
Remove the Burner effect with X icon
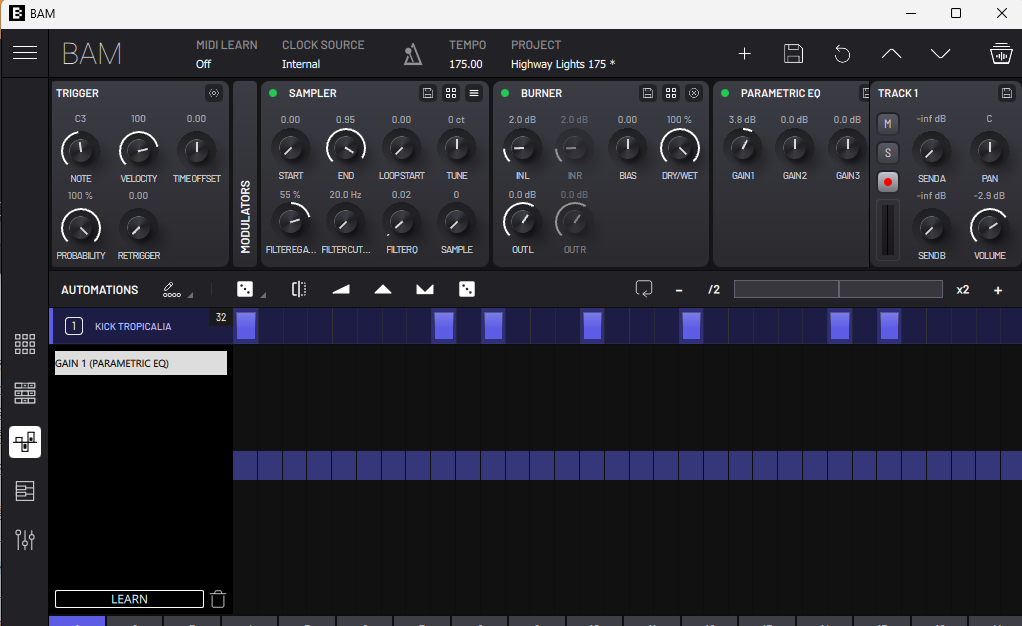tap(694, 93)
